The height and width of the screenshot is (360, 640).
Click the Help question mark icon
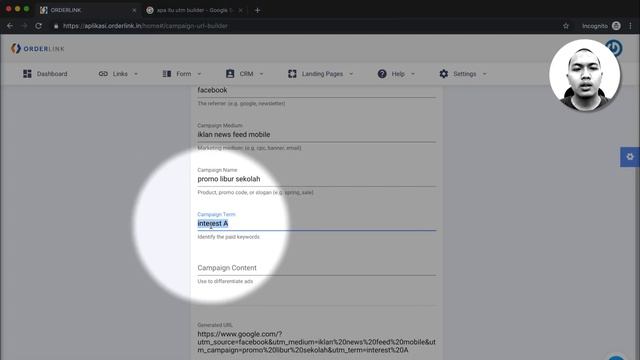[x=382, y=74]
